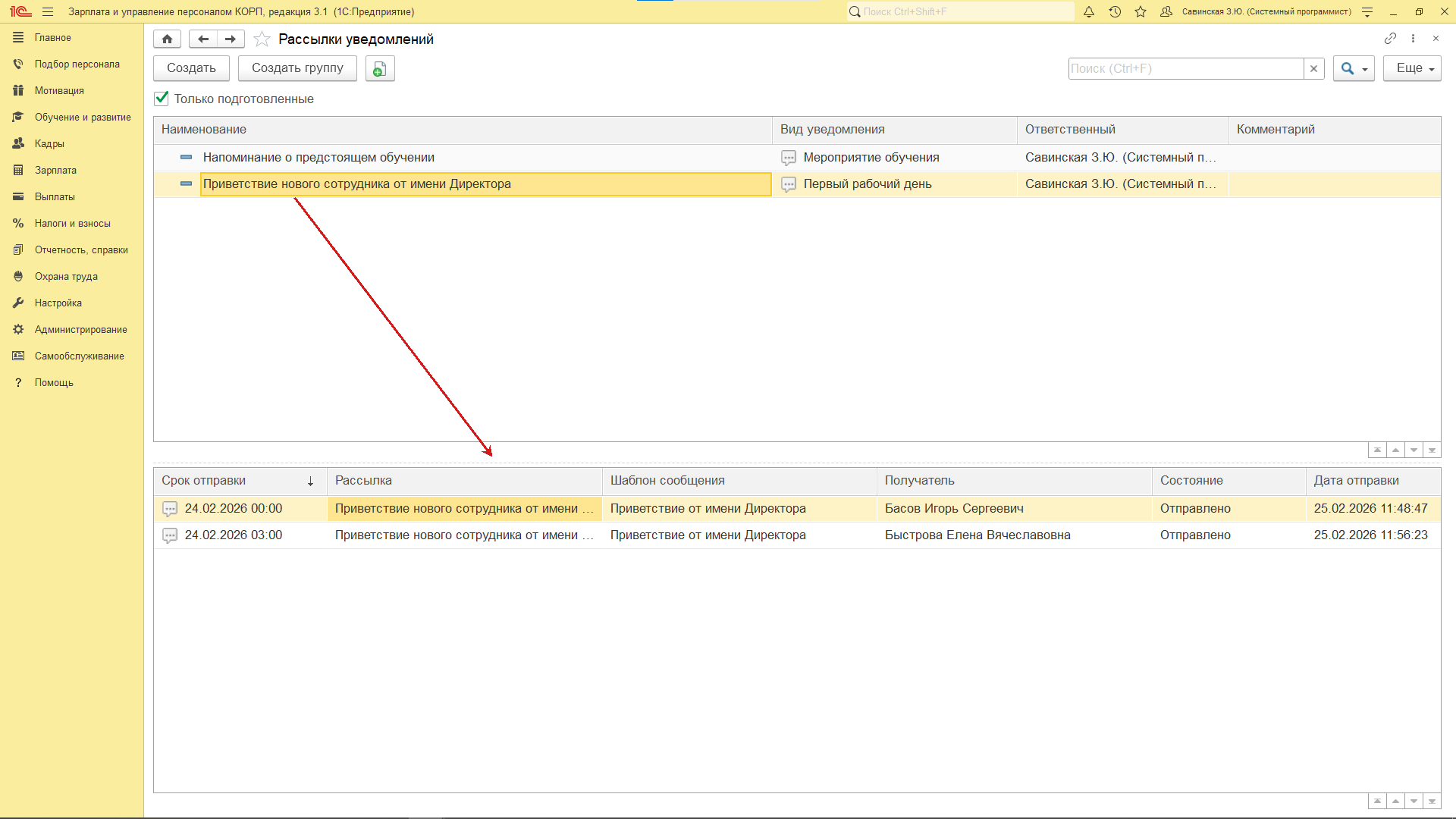
Task: Click the get link chain icon
Action: point(1390,39)
